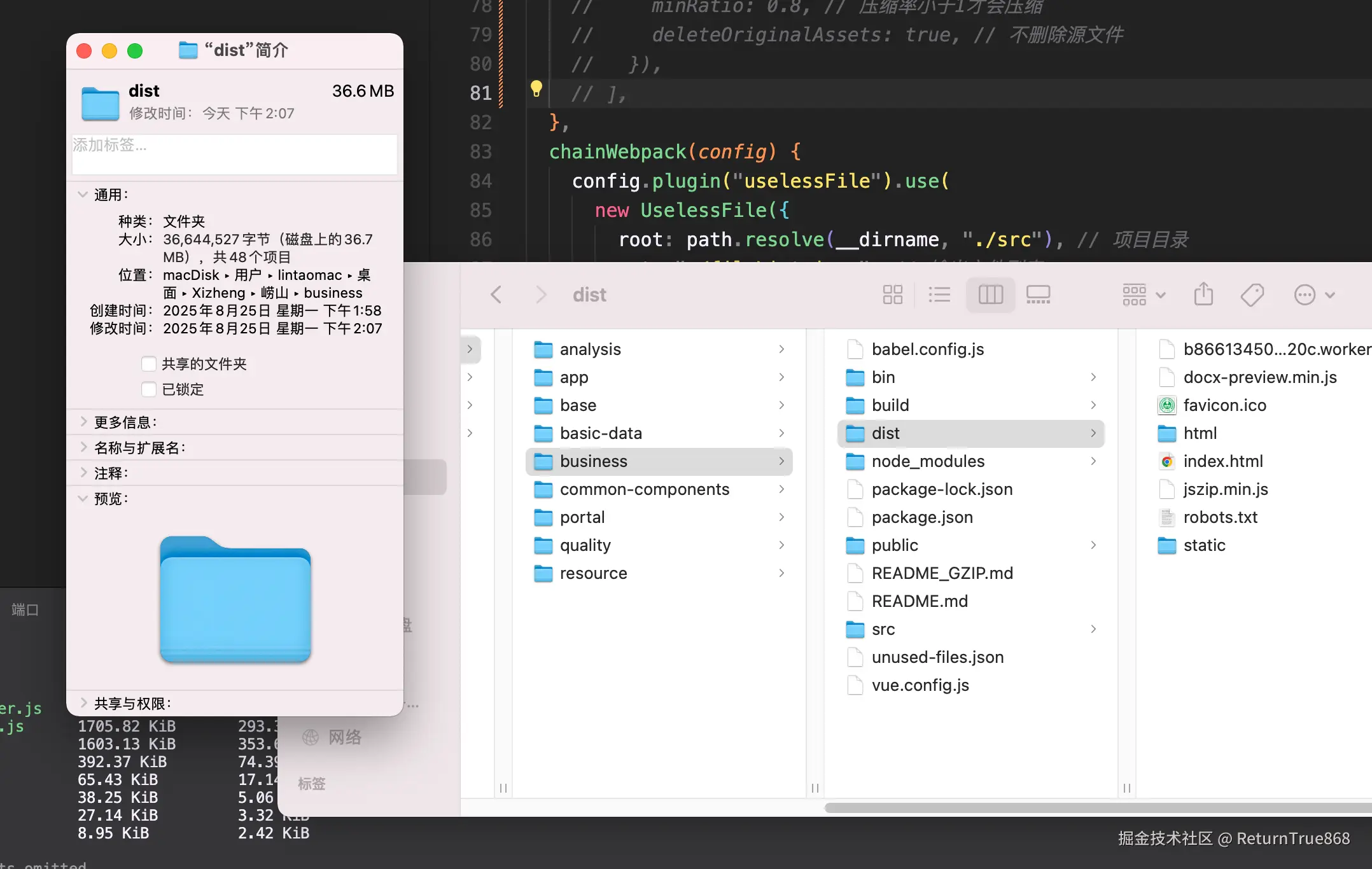The width and height of the screenshot is (1372, 869).
Task: Click the horizontal scrollbar in Finder
Action: [x=1095, y=808]
